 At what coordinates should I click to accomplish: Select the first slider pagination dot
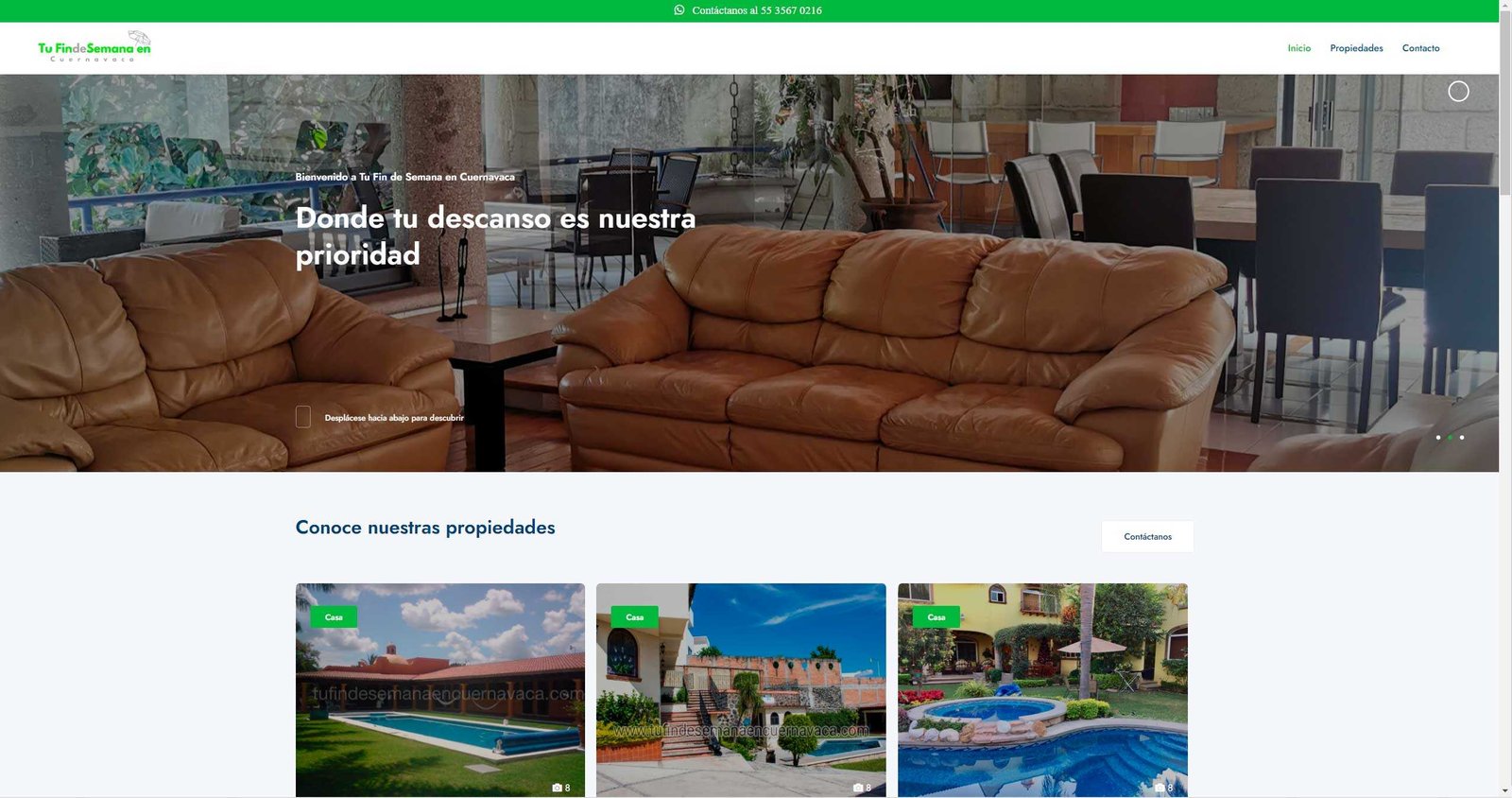click(x=1438, y=437)
